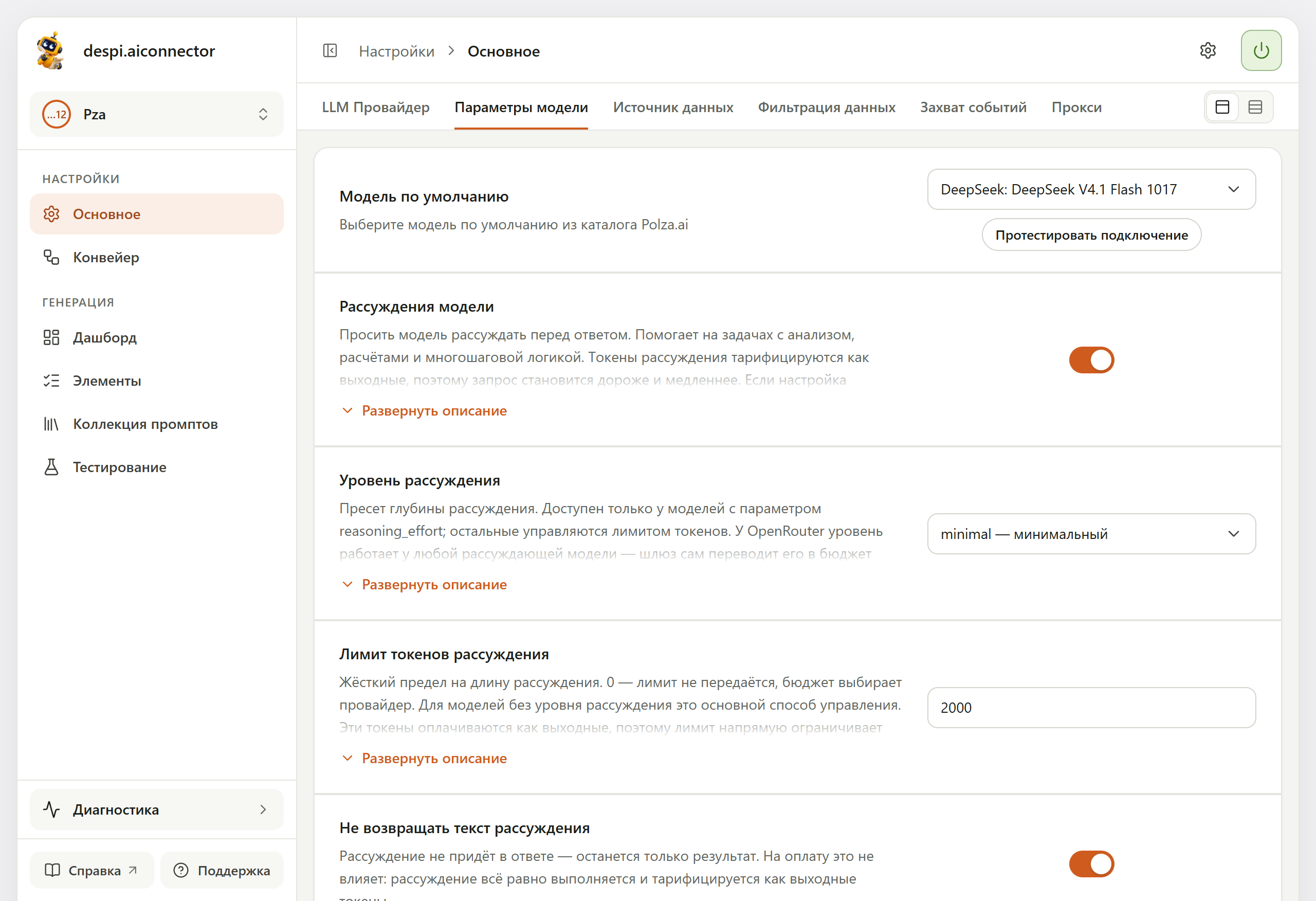Open settings gear in top bar
Image resolution: width=1316 pixels, height=901 pixels.
[1208, 51]
